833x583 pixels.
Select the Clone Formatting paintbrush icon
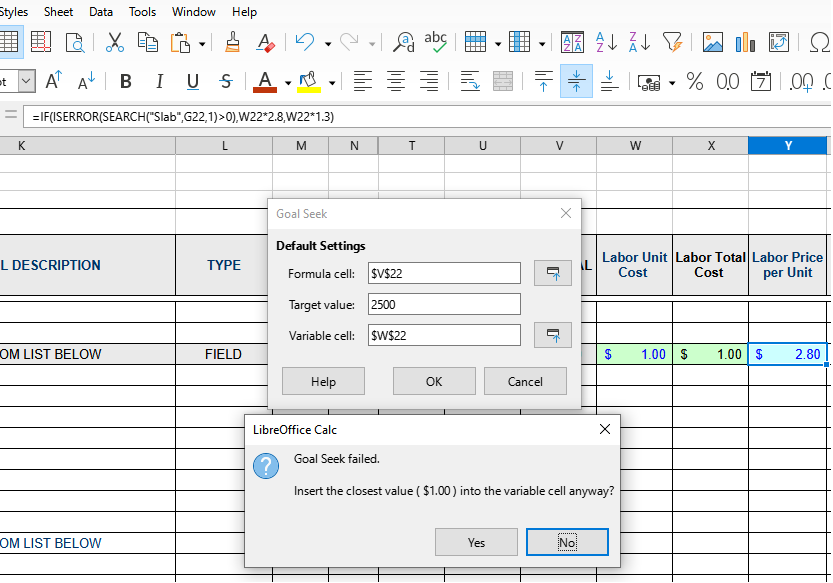click(232, 43)
